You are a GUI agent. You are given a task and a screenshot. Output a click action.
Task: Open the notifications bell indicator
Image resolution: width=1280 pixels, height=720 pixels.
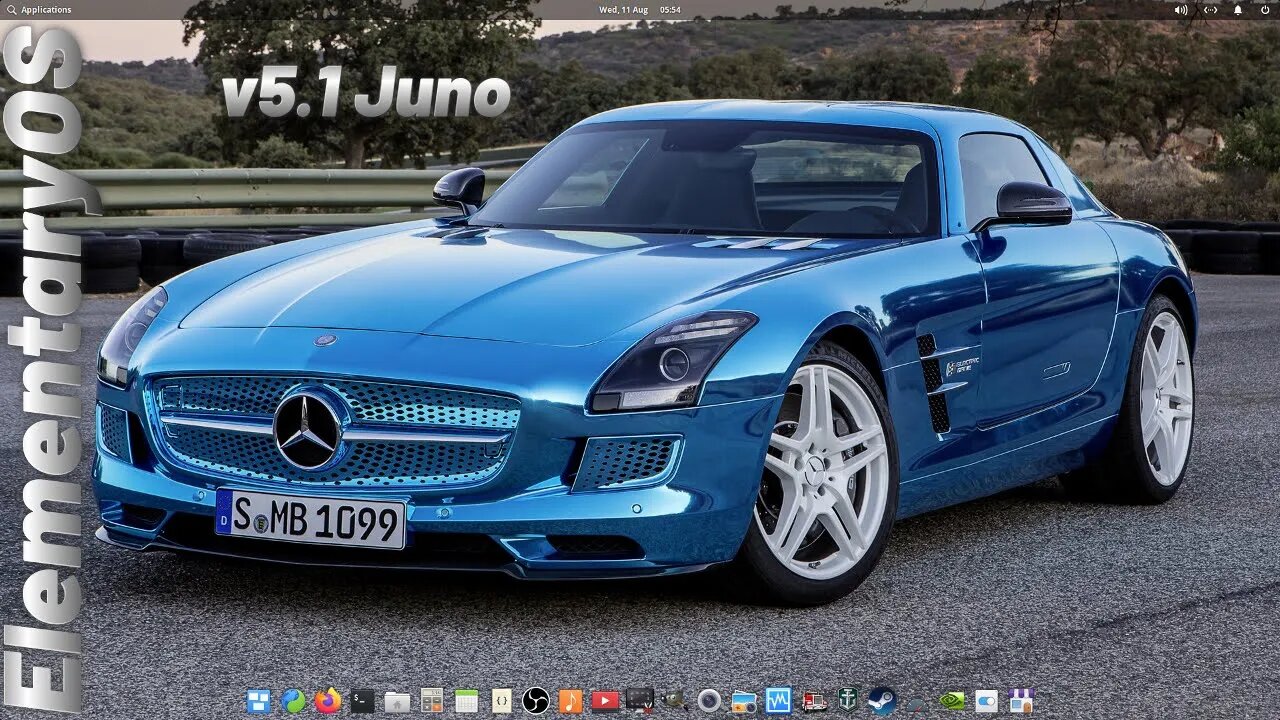pos(1238,9)
